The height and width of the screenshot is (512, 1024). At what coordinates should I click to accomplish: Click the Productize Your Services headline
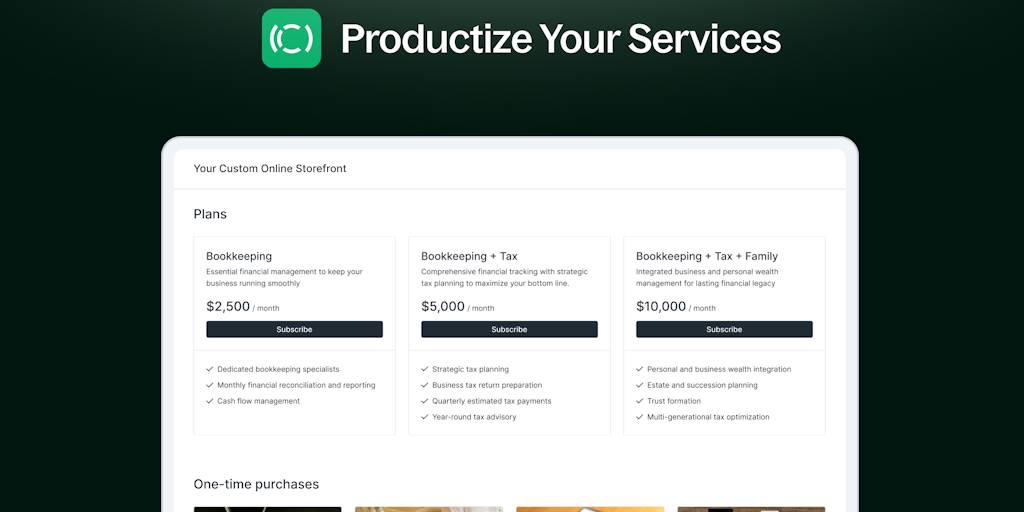click(560, 39)
